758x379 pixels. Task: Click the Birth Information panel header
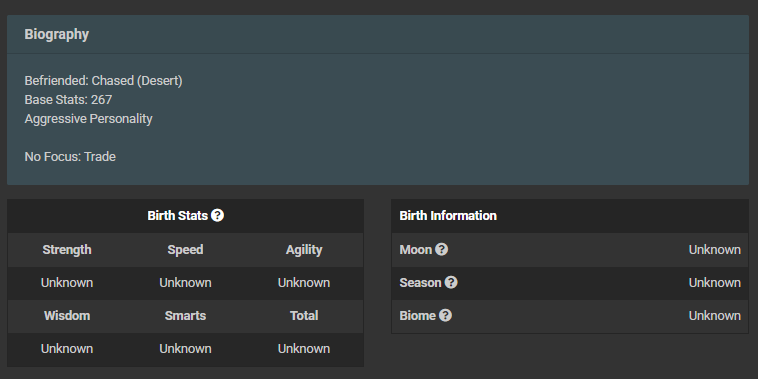click(570, 216)
